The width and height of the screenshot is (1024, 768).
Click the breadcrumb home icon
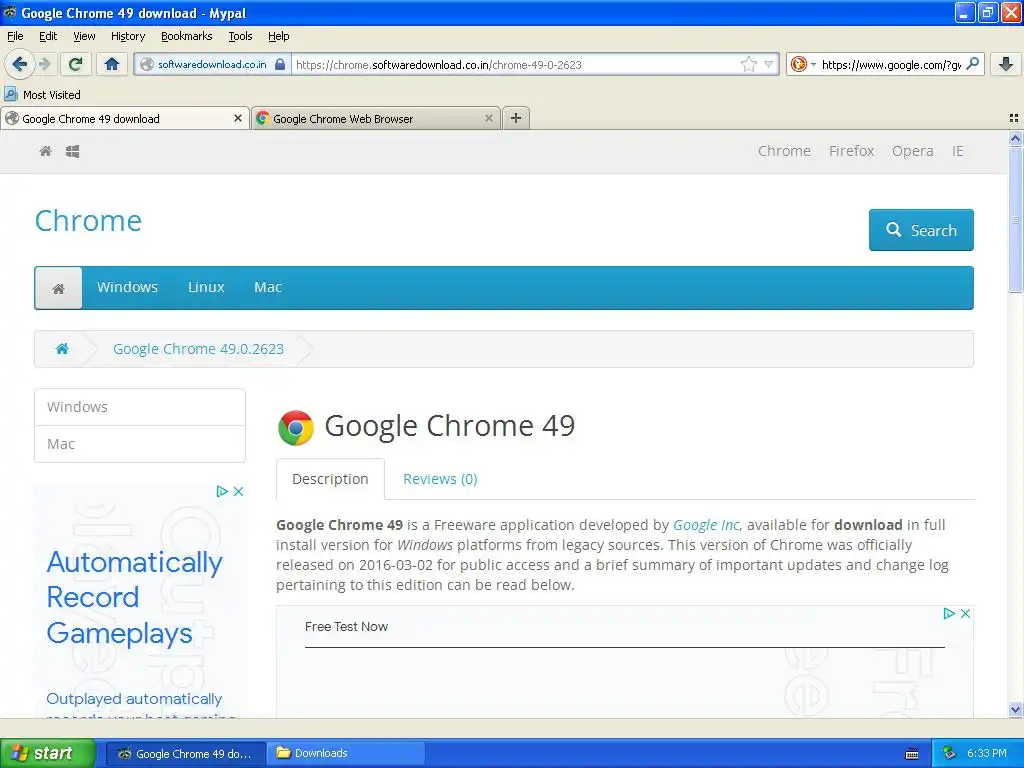[62, 349]
